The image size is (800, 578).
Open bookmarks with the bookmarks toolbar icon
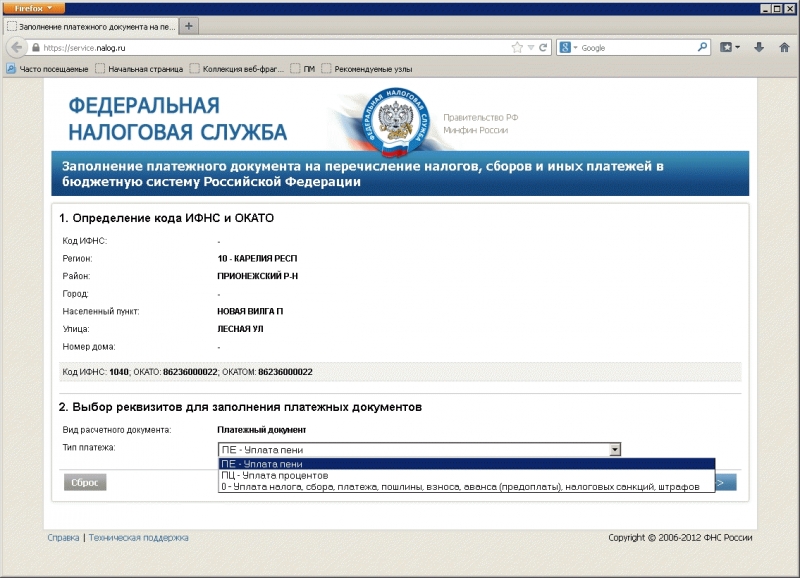pos(727,46)
